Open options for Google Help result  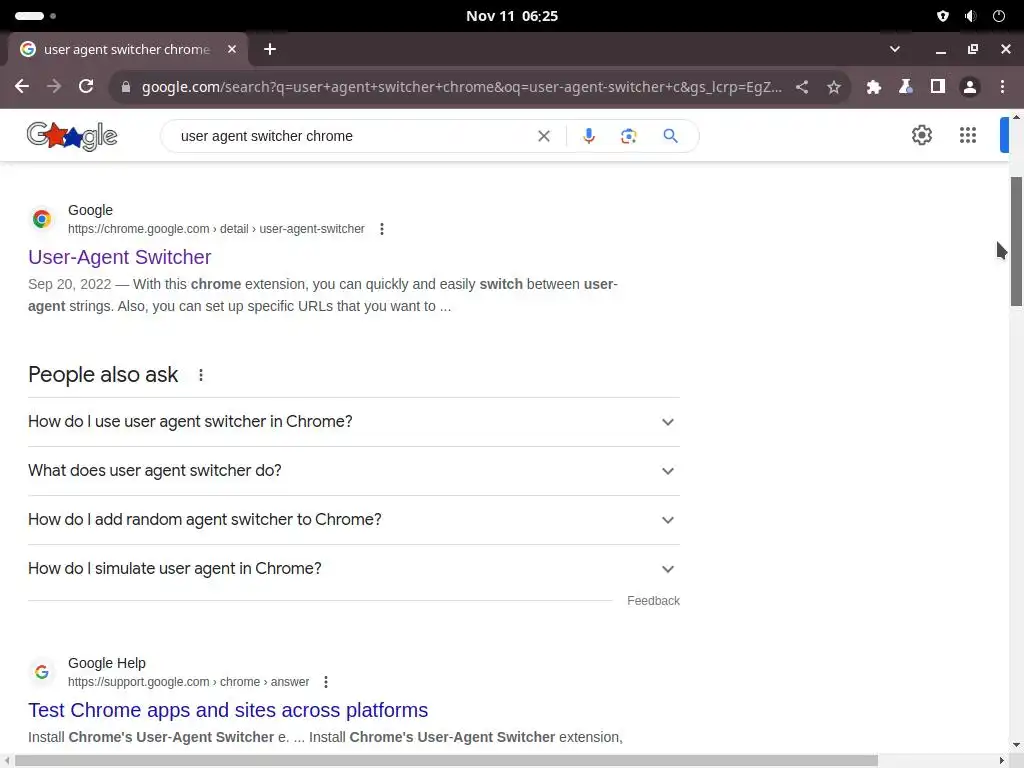[x=326, y=682]
